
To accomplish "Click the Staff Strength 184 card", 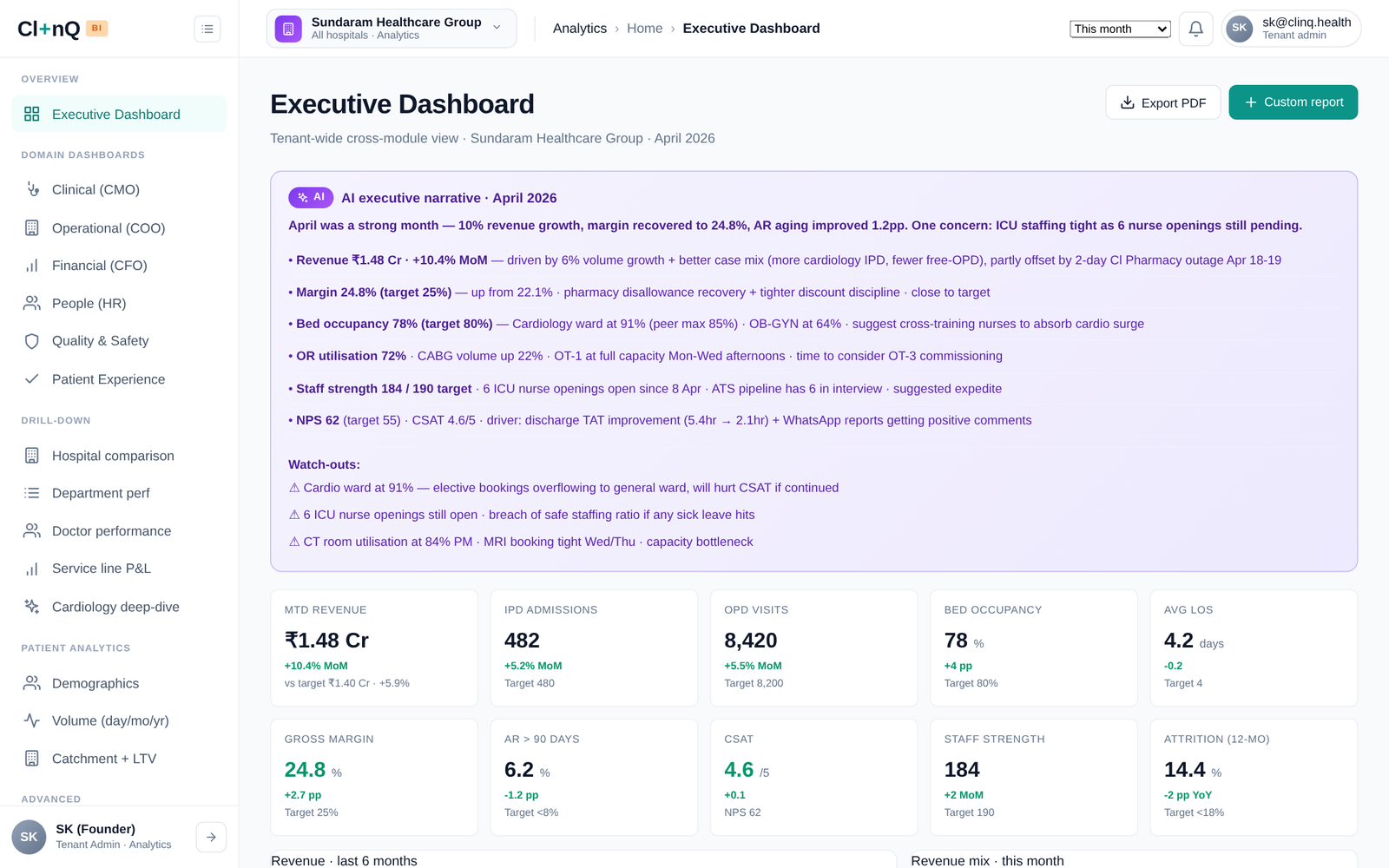I will (1034, 777).
